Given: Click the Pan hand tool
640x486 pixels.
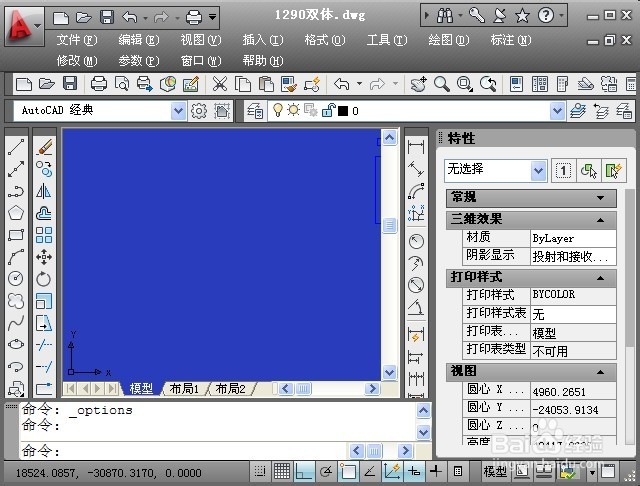Looking at the screenshot, I should (419, 84).
